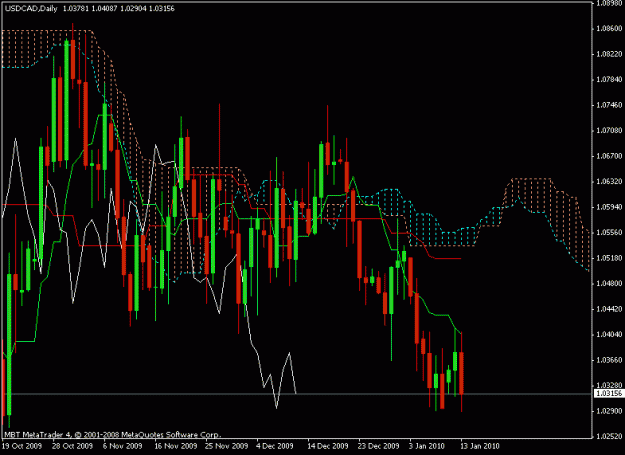This screenshot has height=455, width=625.
Task: Select the horizontal current price line
Action: 297,394
